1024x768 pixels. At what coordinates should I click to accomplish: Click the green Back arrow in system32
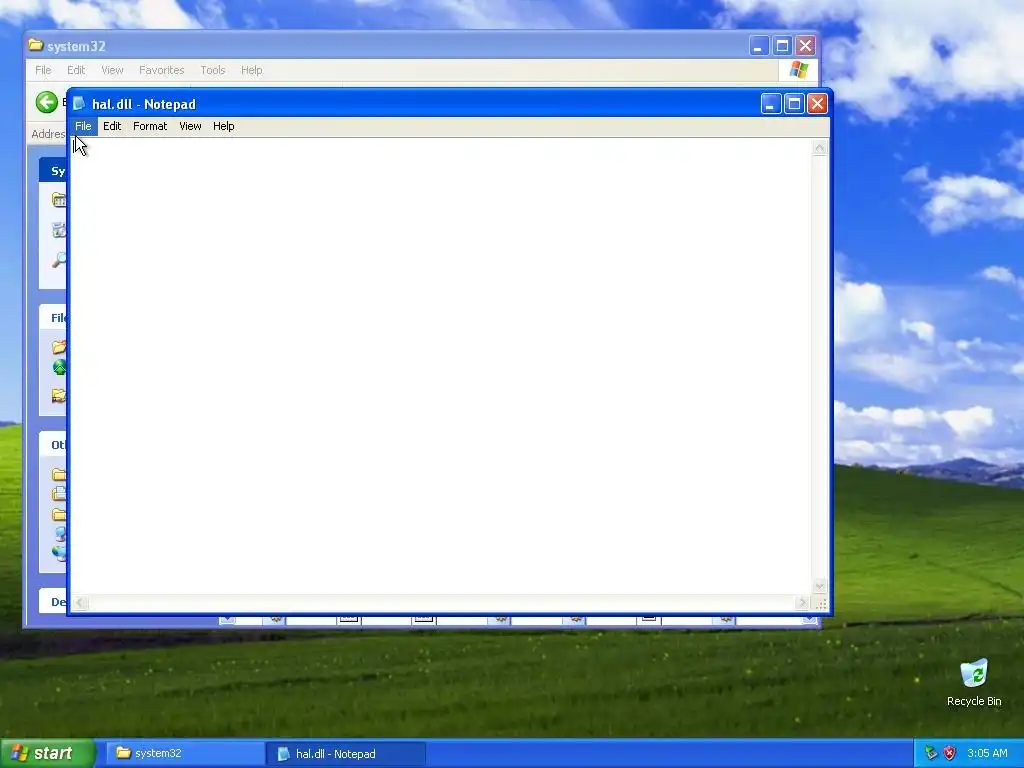tap(47, 102)
